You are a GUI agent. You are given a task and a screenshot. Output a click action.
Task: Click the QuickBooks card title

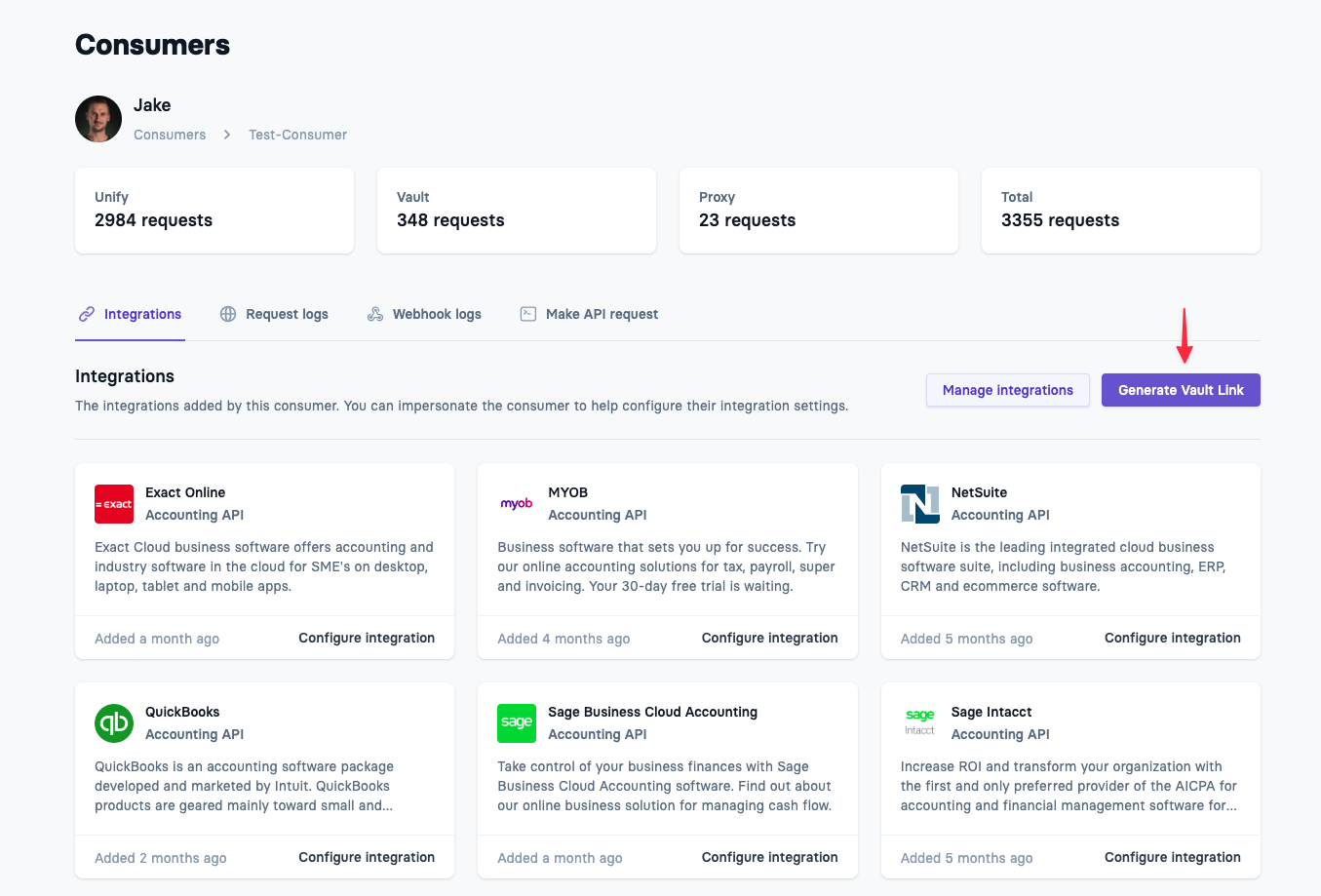[x=182, y=712]
